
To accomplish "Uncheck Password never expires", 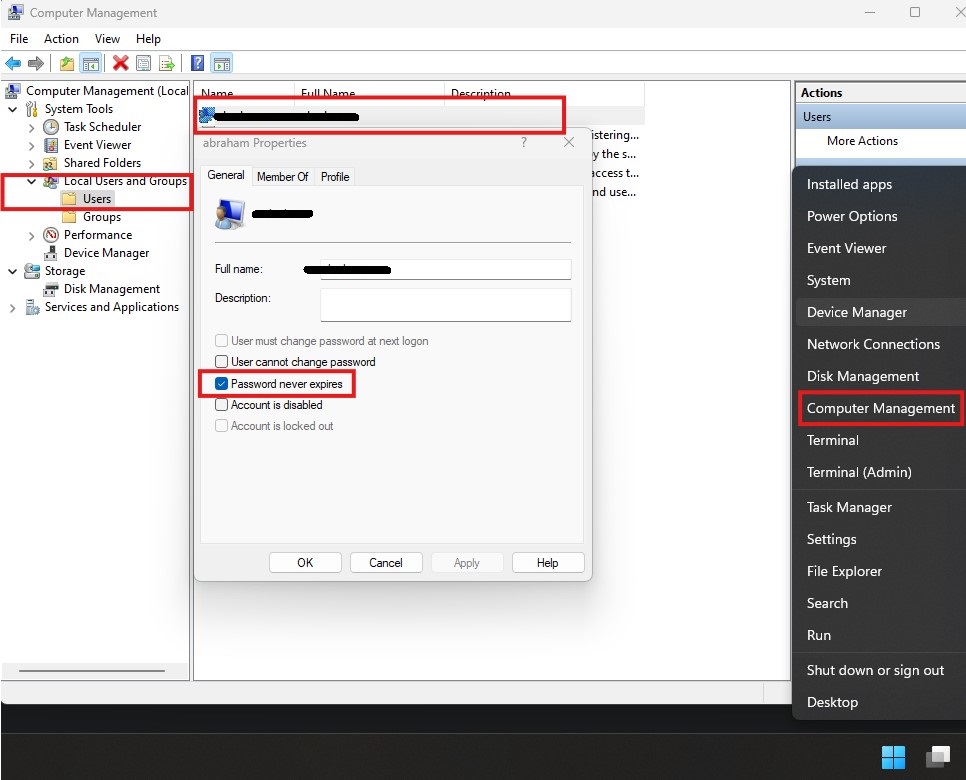I will coord(221,383).
